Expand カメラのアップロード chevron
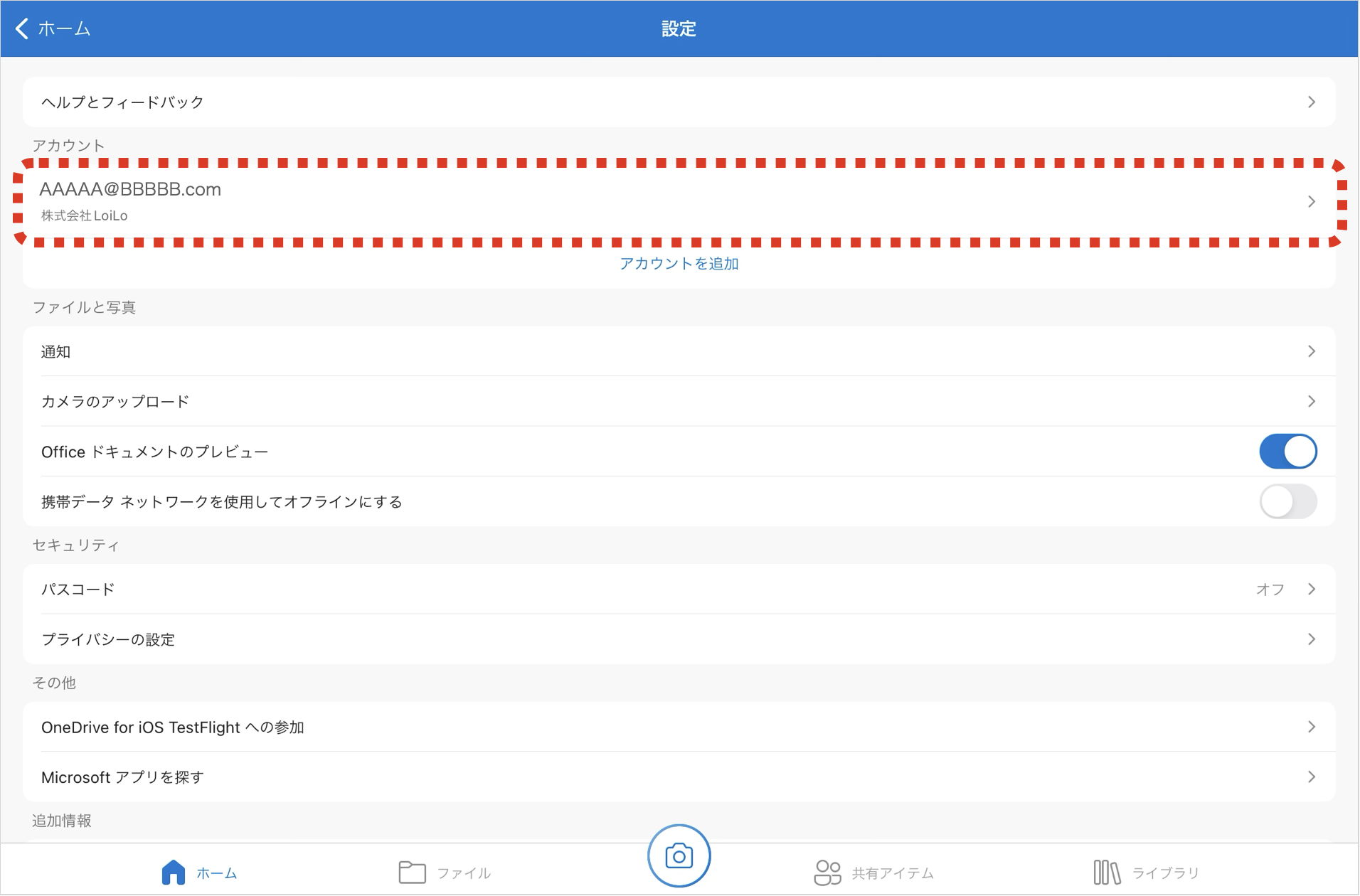 1312,402
